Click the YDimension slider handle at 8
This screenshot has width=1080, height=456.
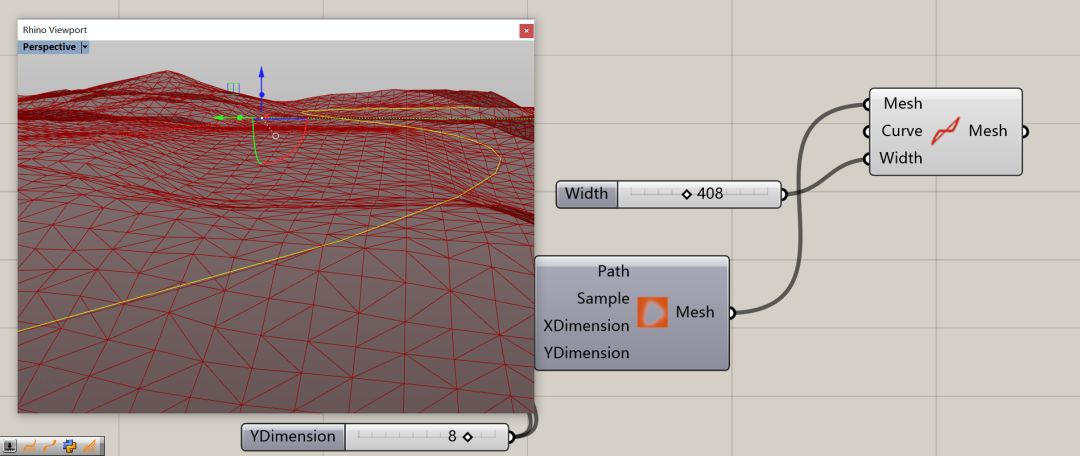coord(467,437)
